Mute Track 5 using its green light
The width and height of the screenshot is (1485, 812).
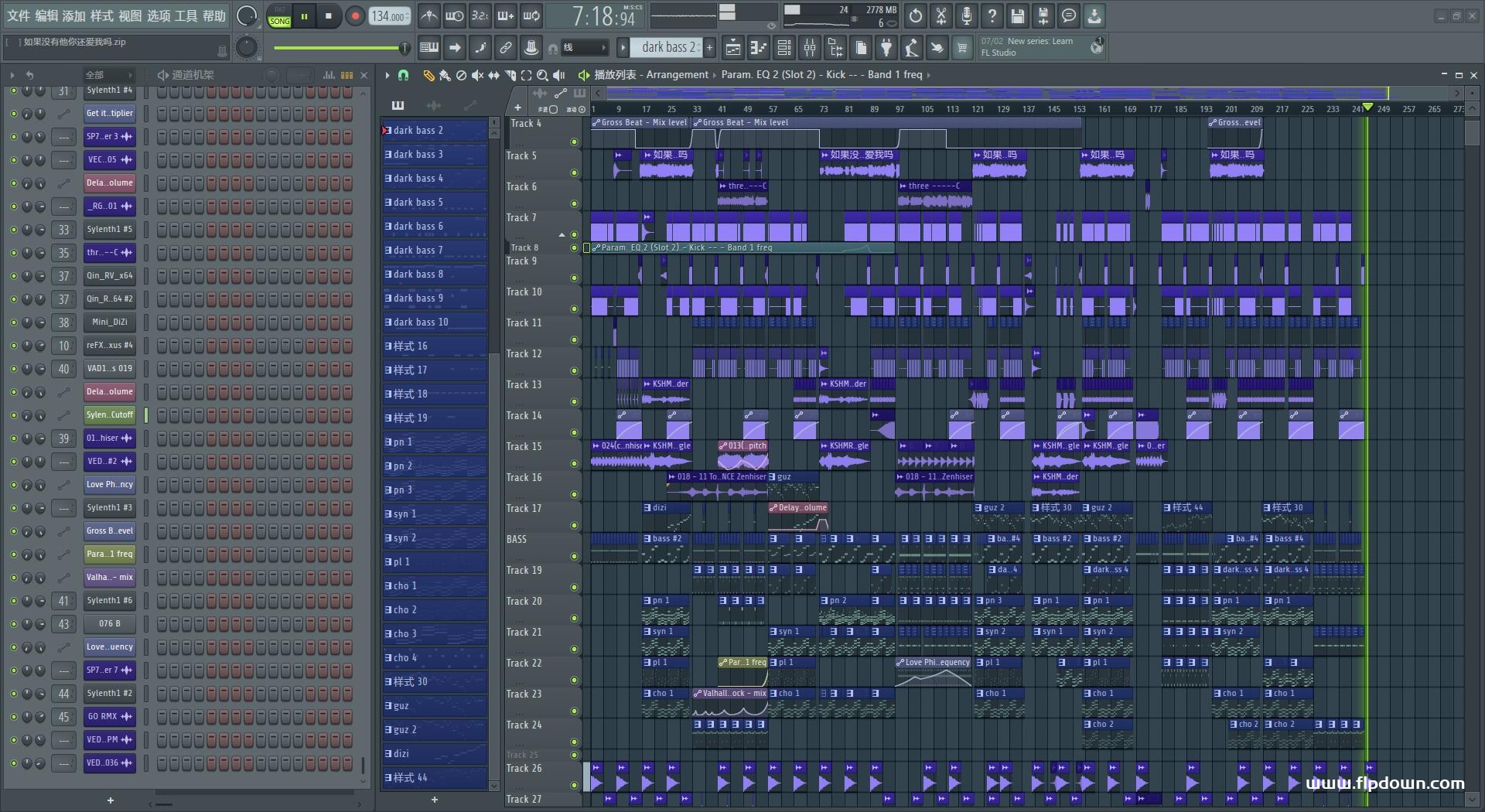click(x=574, y=173)
